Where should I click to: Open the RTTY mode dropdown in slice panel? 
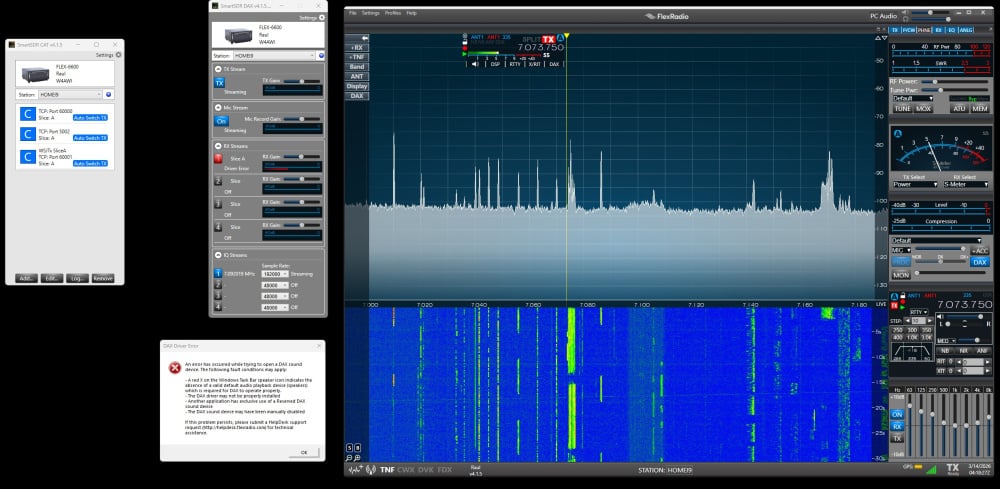pos(919,312)
